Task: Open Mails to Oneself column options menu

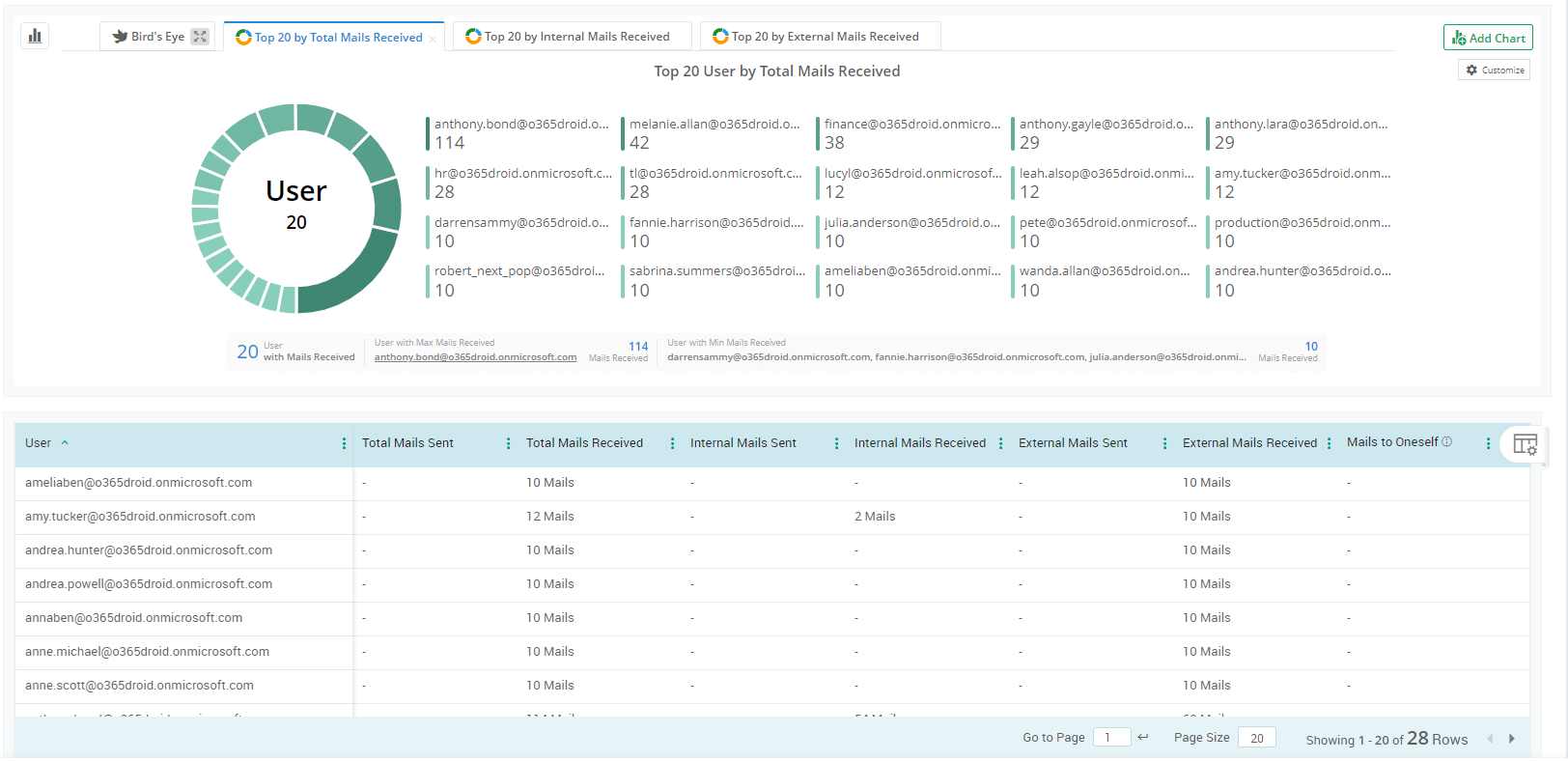Action: (1488, 443)
